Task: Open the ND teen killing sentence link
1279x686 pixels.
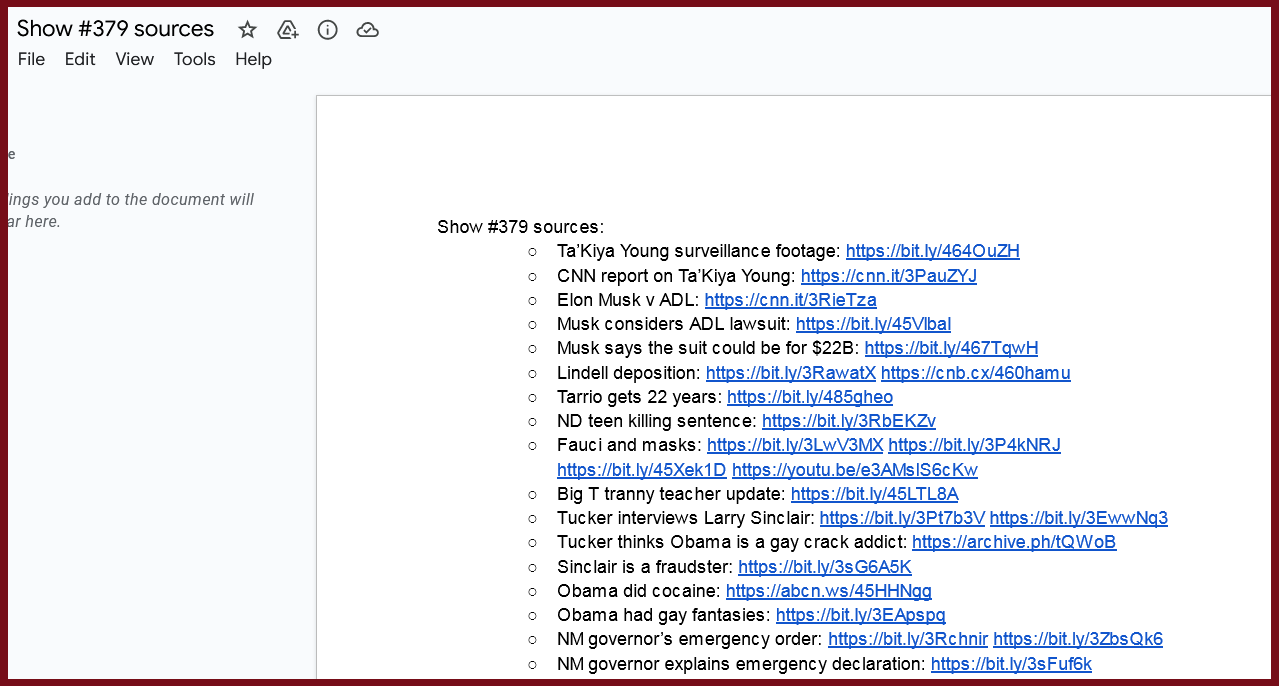Action: click(x=849, y=421)
